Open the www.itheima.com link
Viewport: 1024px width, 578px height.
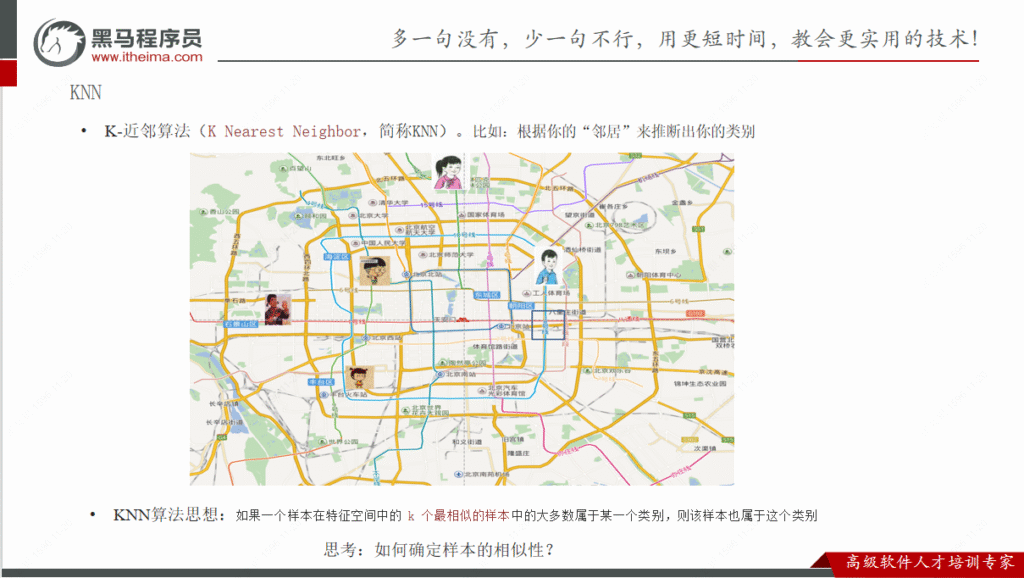pyautogui.click(x=146, y=57)
